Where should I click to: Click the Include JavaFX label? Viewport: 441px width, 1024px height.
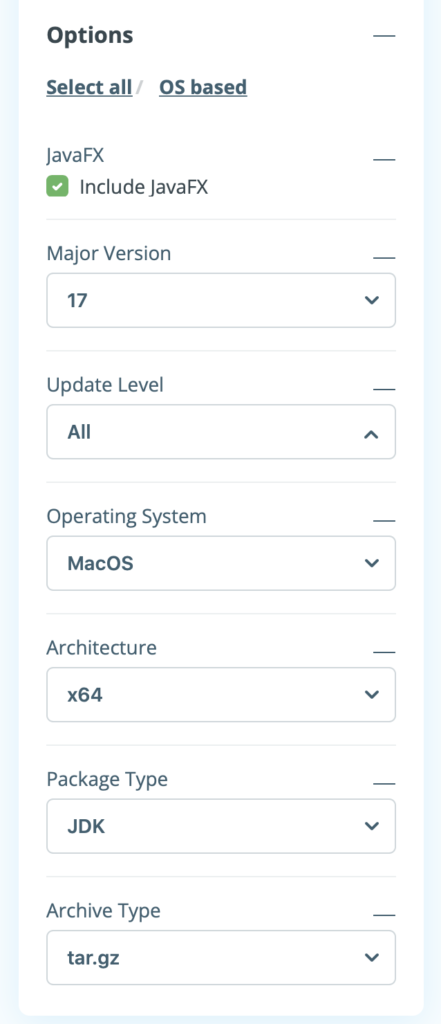click(144, 187)
